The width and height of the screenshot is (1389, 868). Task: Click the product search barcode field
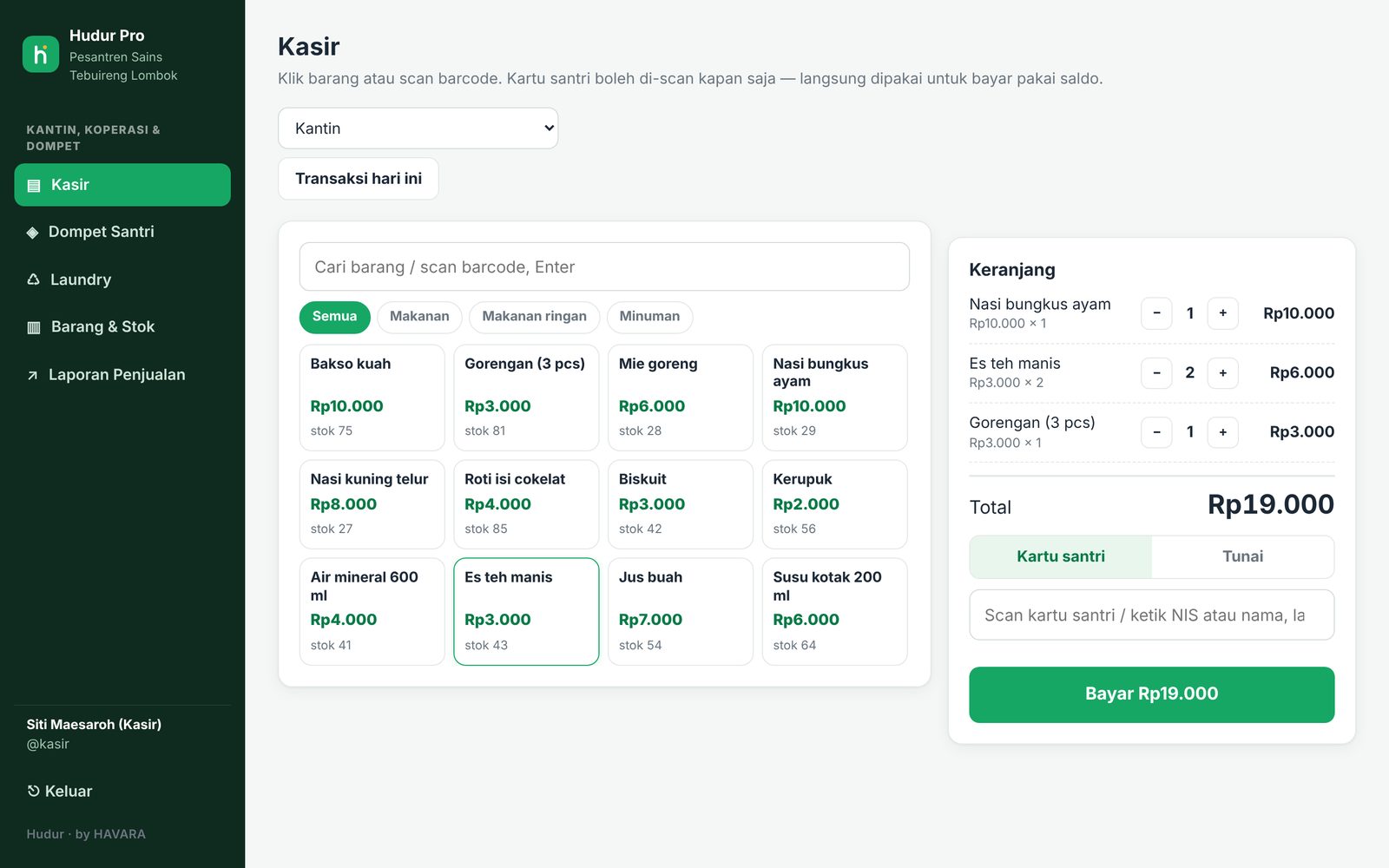click(604, 266)
